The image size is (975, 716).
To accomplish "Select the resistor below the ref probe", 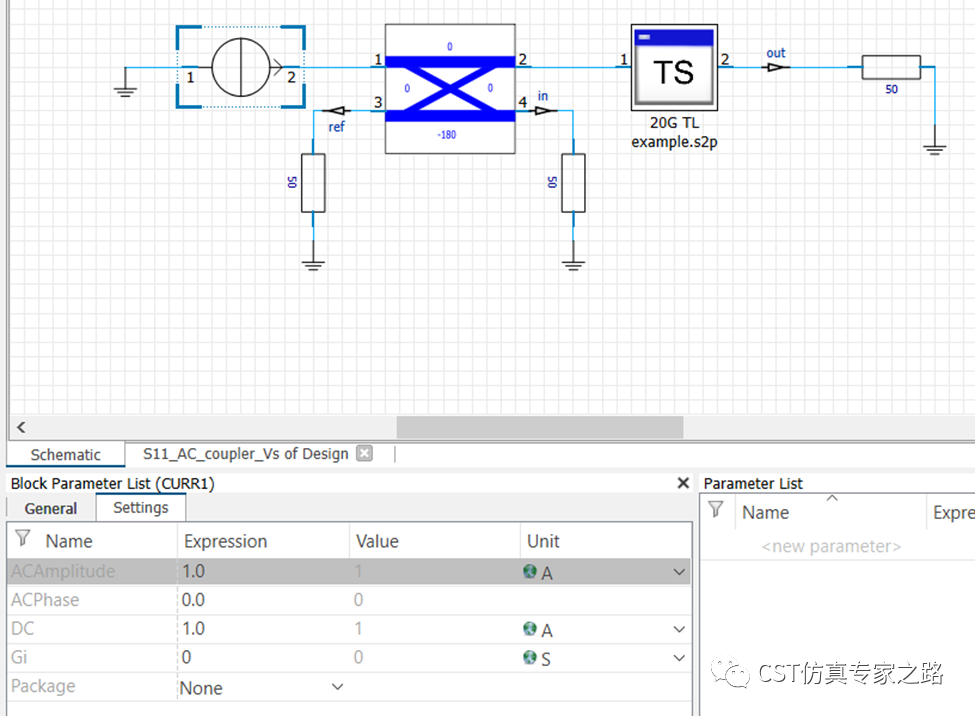I will point(313,183).
